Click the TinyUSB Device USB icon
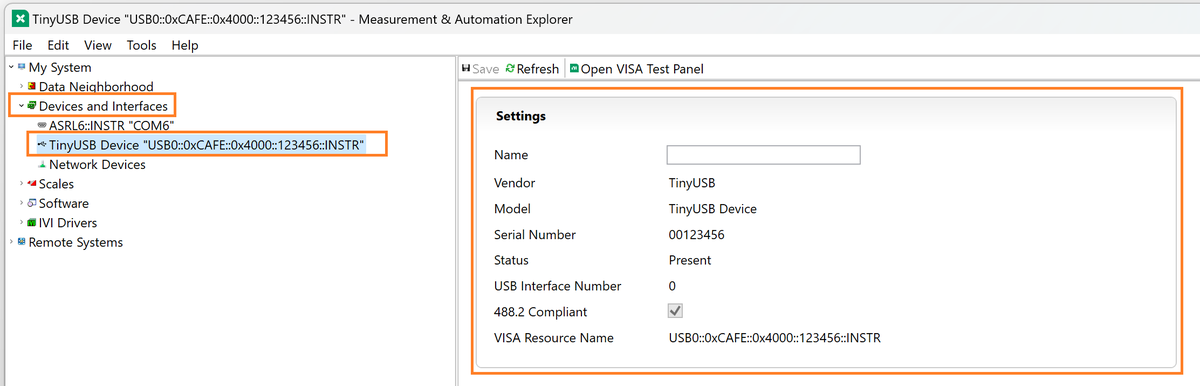This screenshot has width=1200, height=386. point(42,145)
